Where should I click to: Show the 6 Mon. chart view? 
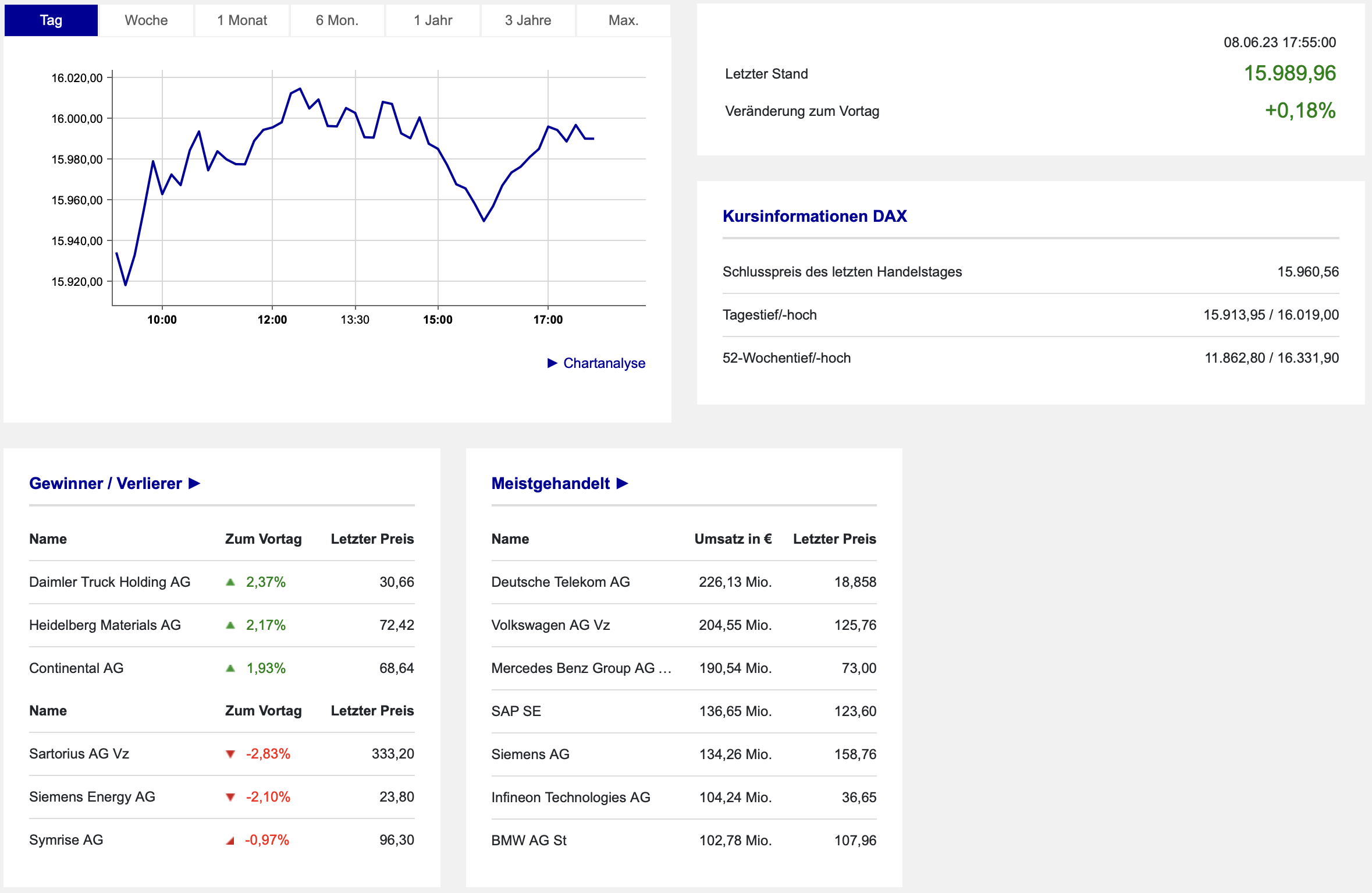[337, 20]
